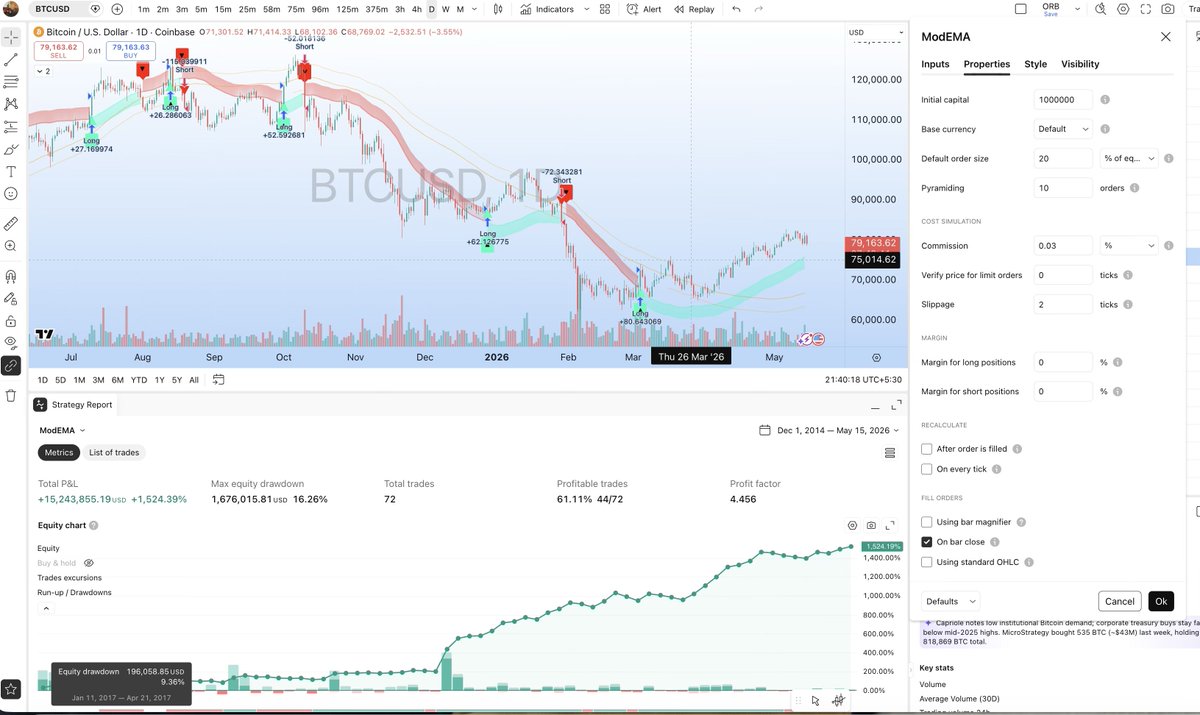
Task: Toggle Buy & hold visibility eye icon
Action: click(x=88, y=563)
